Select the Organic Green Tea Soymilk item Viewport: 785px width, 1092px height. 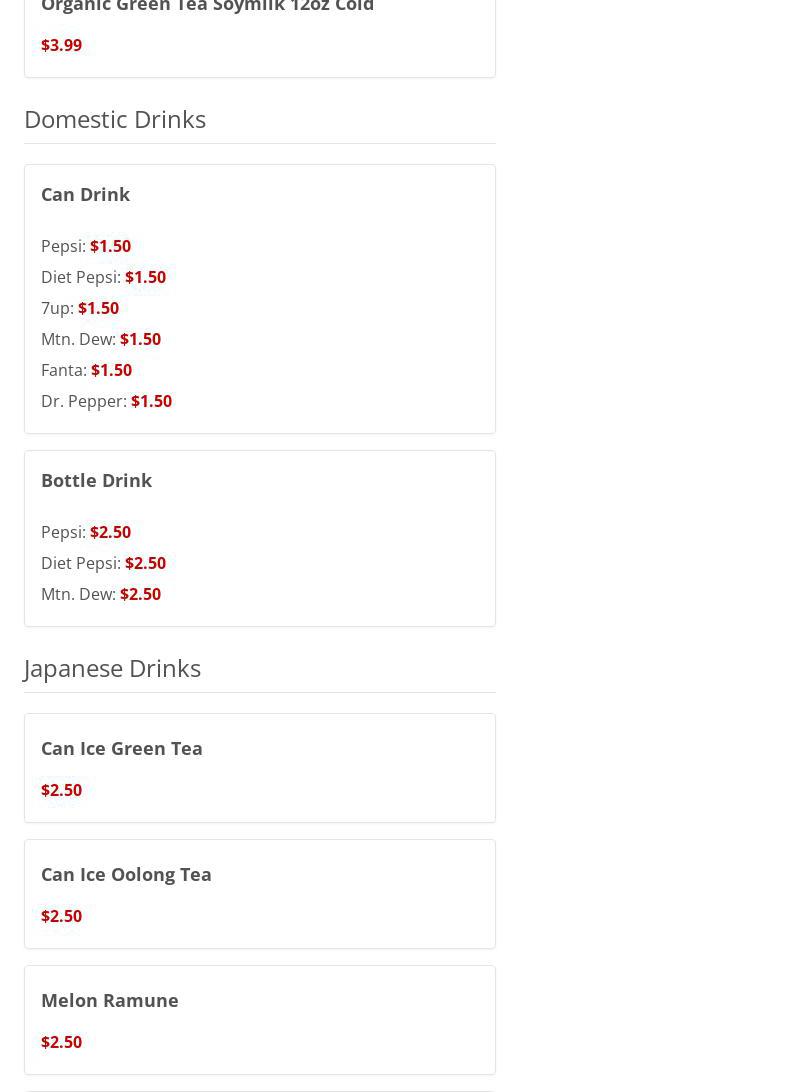click(x=207, y=7)
